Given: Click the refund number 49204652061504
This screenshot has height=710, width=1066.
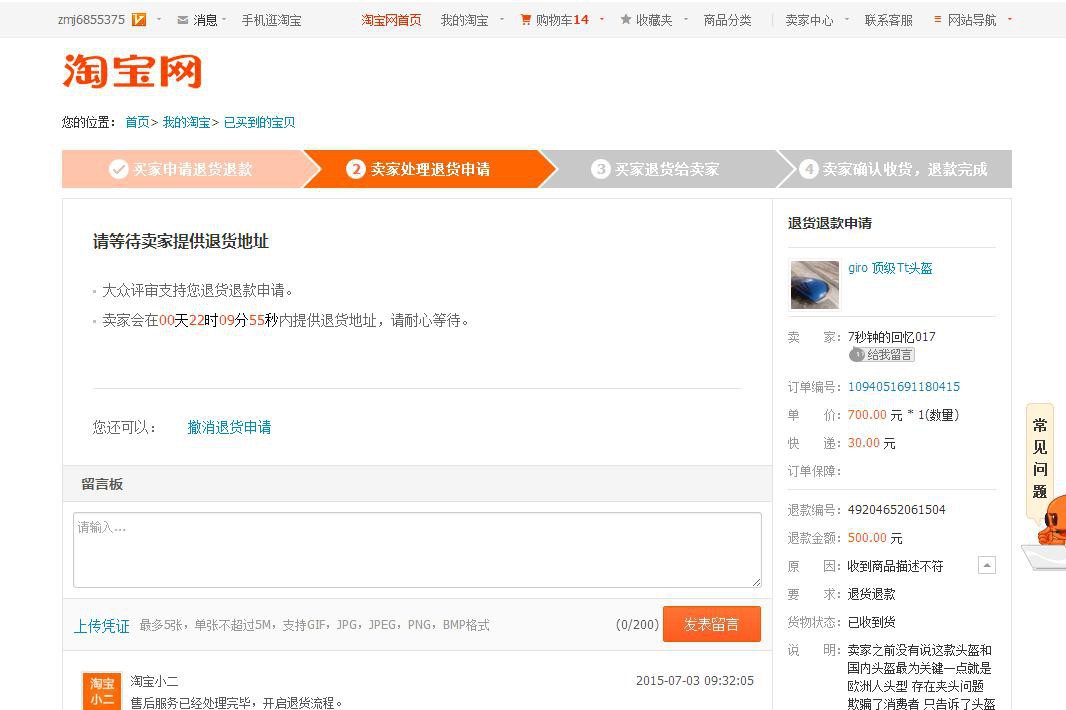Looking at the screenshot, I should click(897, 509).
